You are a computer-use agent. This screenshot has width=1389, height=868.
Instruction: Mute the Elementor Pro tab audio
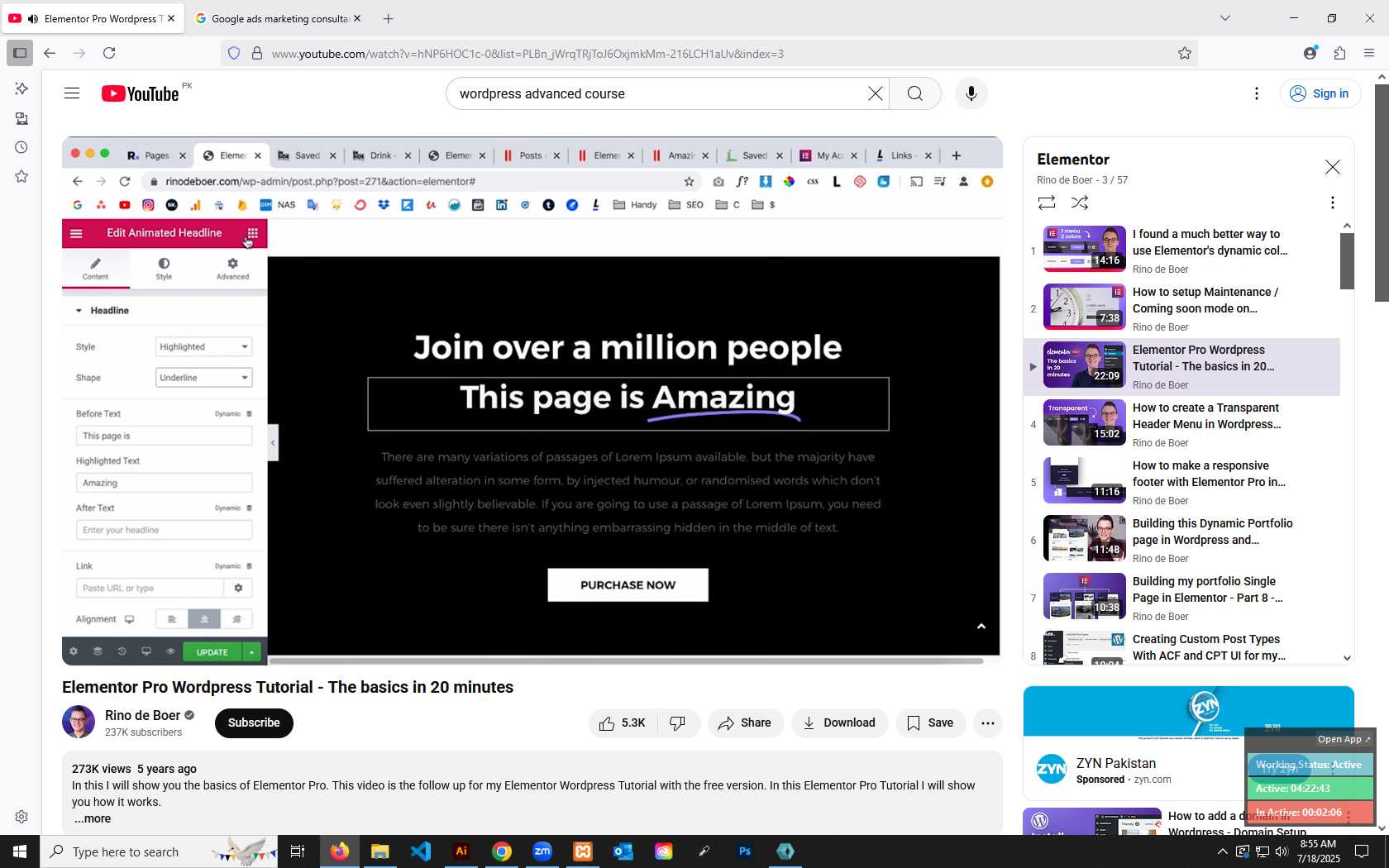pyautogui.click(x=33, y=18)
